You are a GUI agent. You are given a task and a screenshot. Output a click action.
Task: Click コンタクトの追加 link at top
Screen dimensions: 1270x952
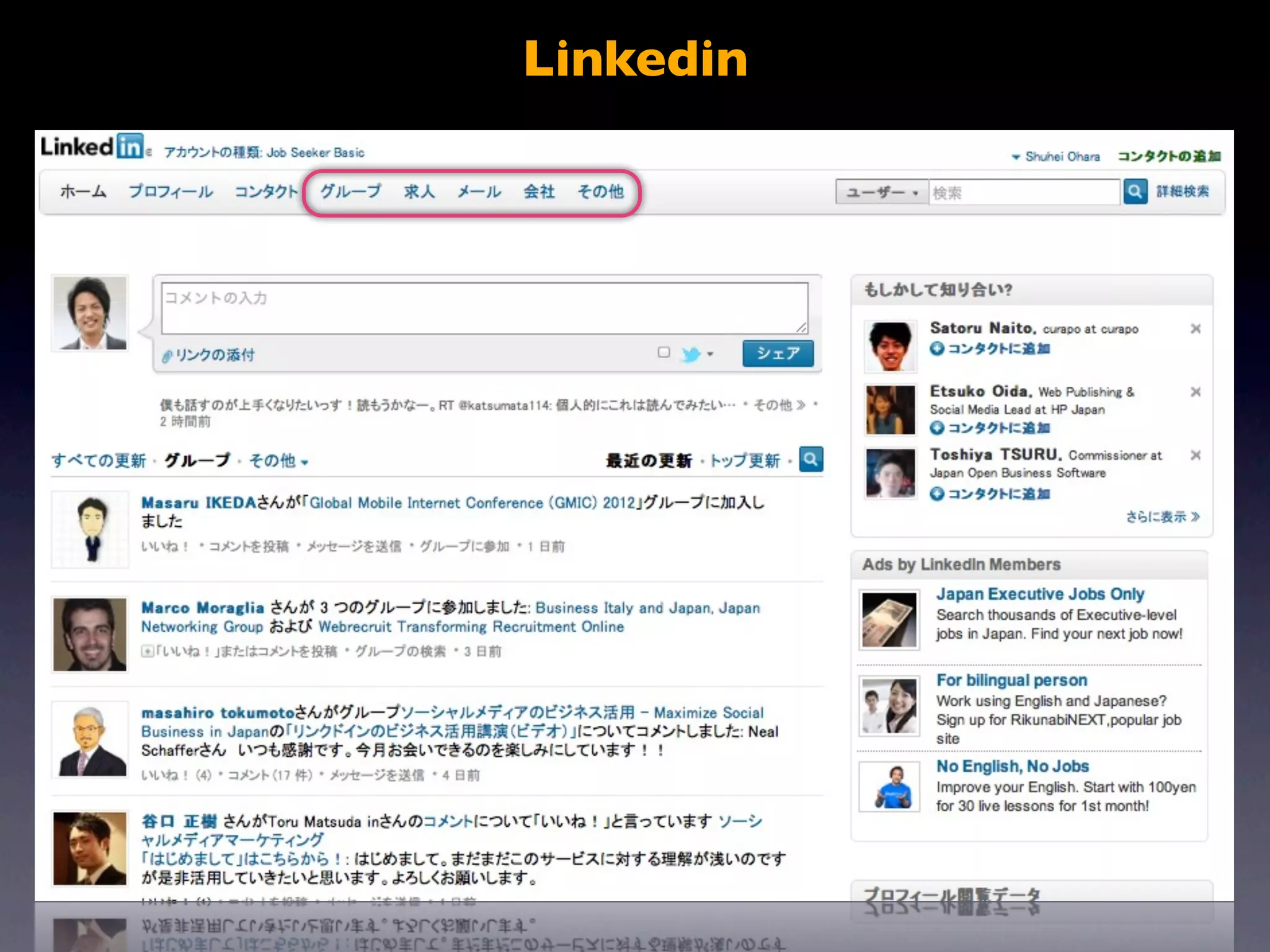[1169, 156]
